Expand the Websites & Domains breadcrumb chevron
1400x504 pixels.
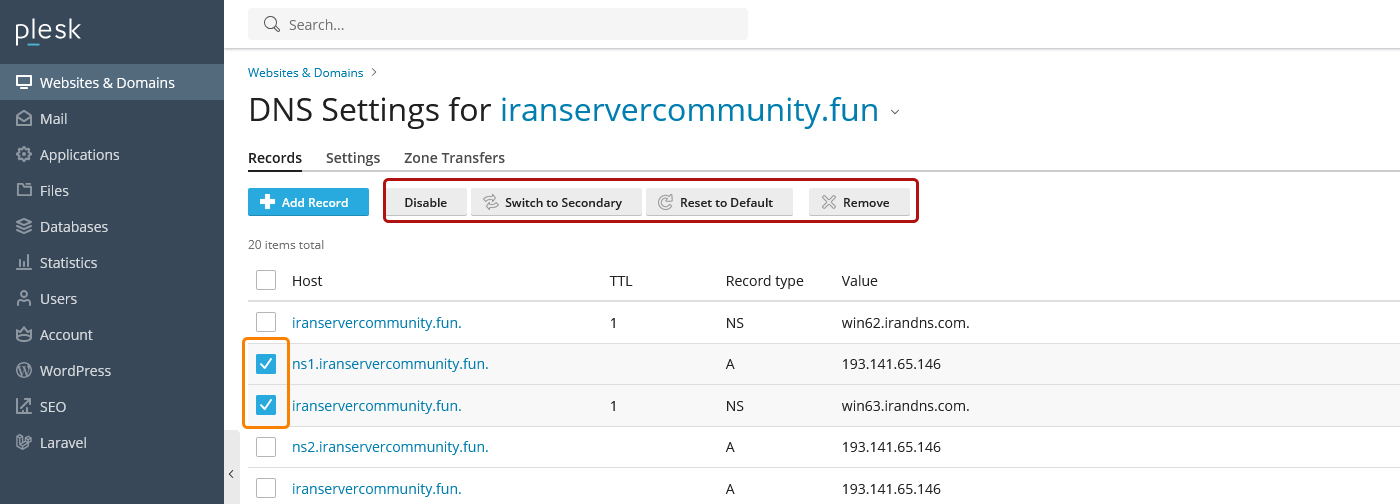point(374,72)
